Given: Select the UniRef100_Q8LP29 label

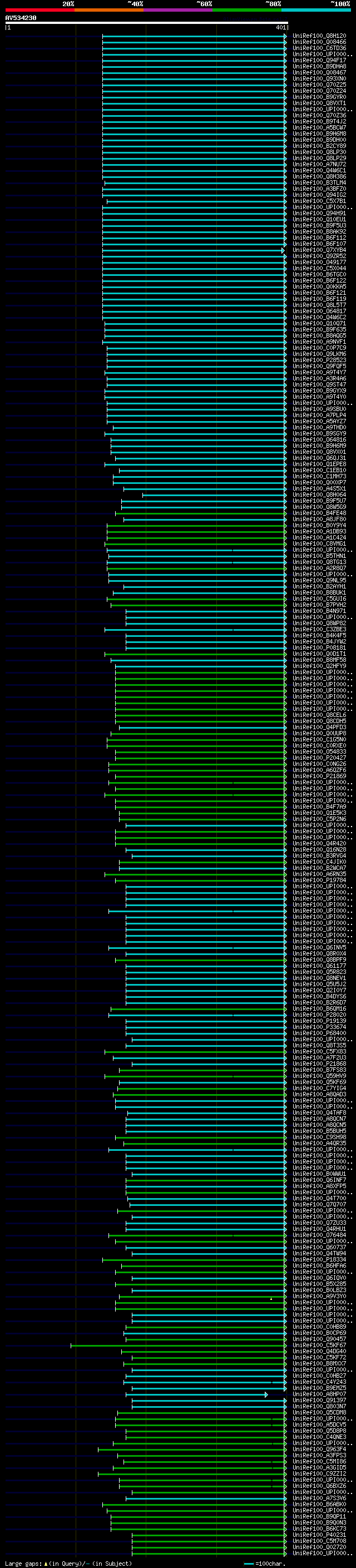Looking at the screenshot, I should click(x=319, y=159).
